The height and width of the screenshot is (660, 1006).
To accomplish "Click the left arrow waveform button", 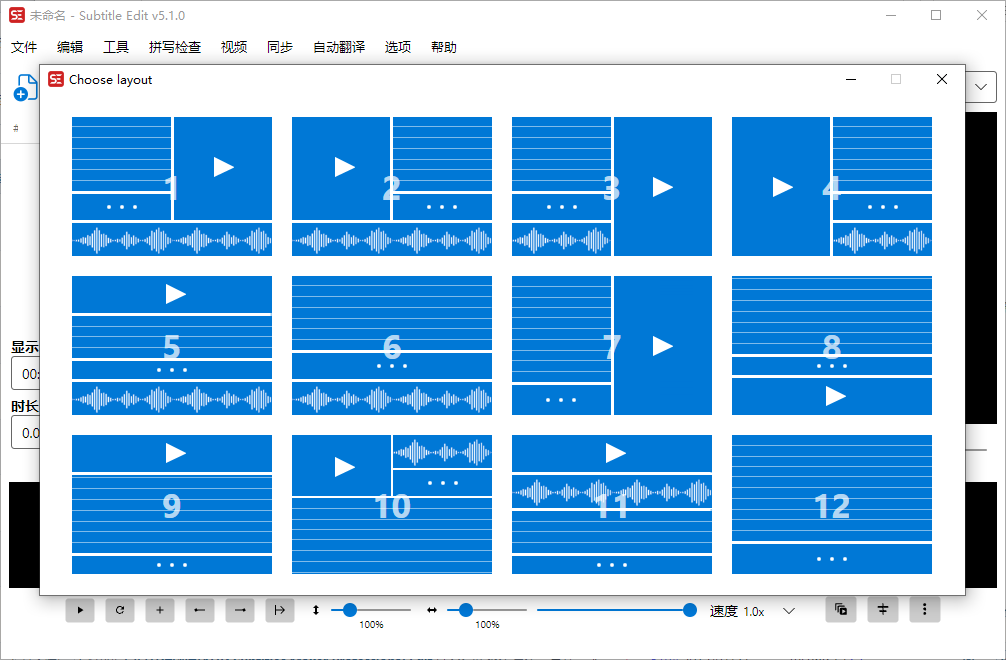I will coord(200,610).
